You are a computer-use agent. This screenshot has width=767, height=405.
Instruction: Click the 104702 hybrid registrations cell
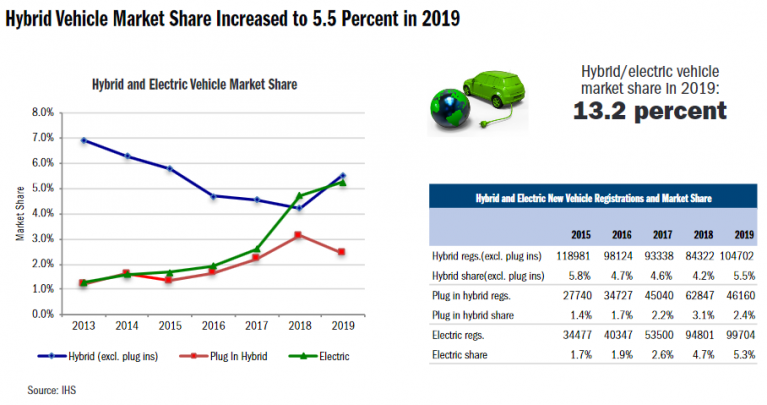(x=737, y=256)
